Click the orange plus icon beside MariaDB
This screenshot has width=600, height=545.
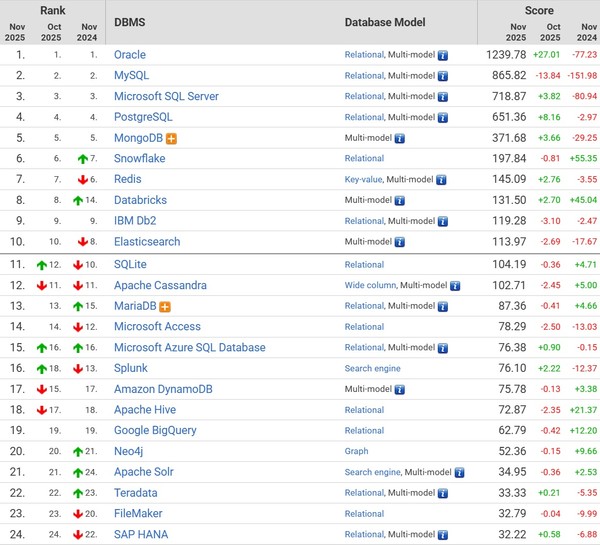tap(165, 306)
